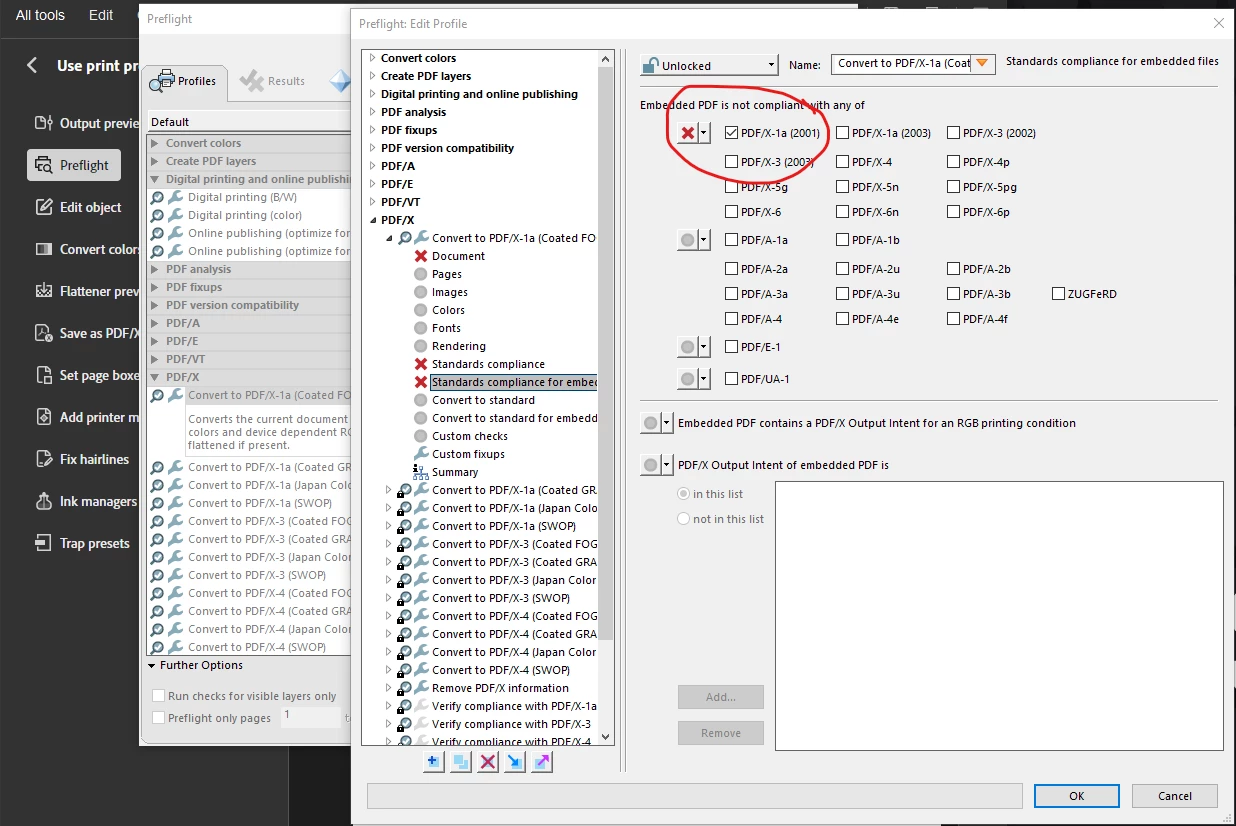Check the PDF/X-4 checkbox
This screenshot has width=1236, height=826.
coord(843,161)
